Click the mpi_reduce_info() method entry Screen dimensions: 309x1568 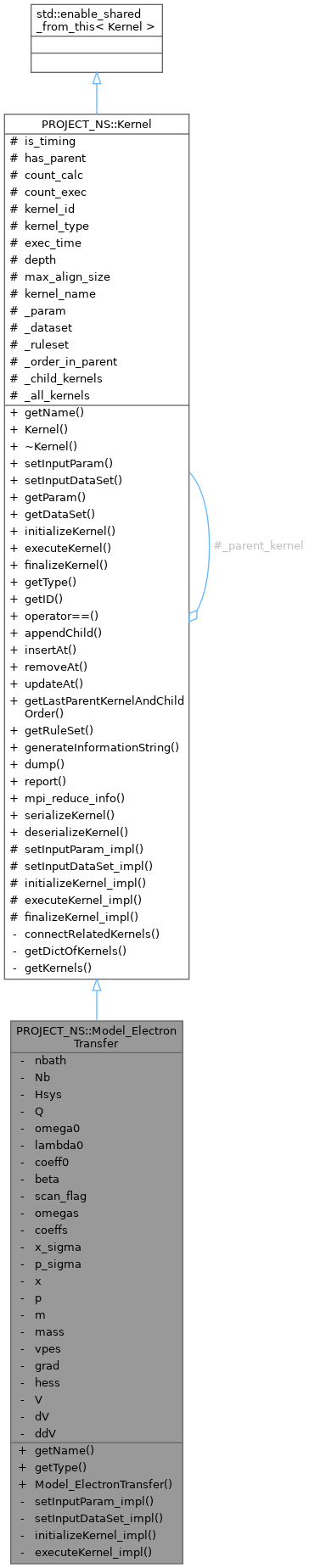point(67,798)
